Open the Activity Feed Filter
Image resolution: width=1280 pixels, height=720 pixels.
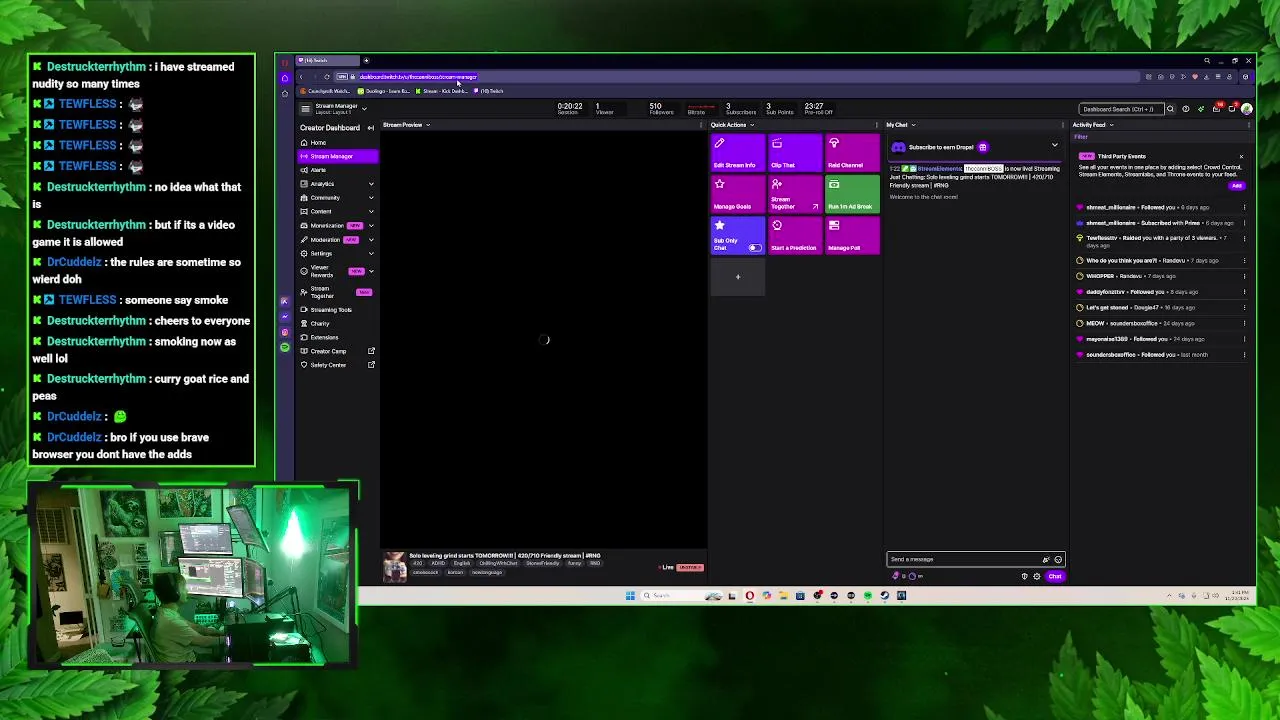1080,137
